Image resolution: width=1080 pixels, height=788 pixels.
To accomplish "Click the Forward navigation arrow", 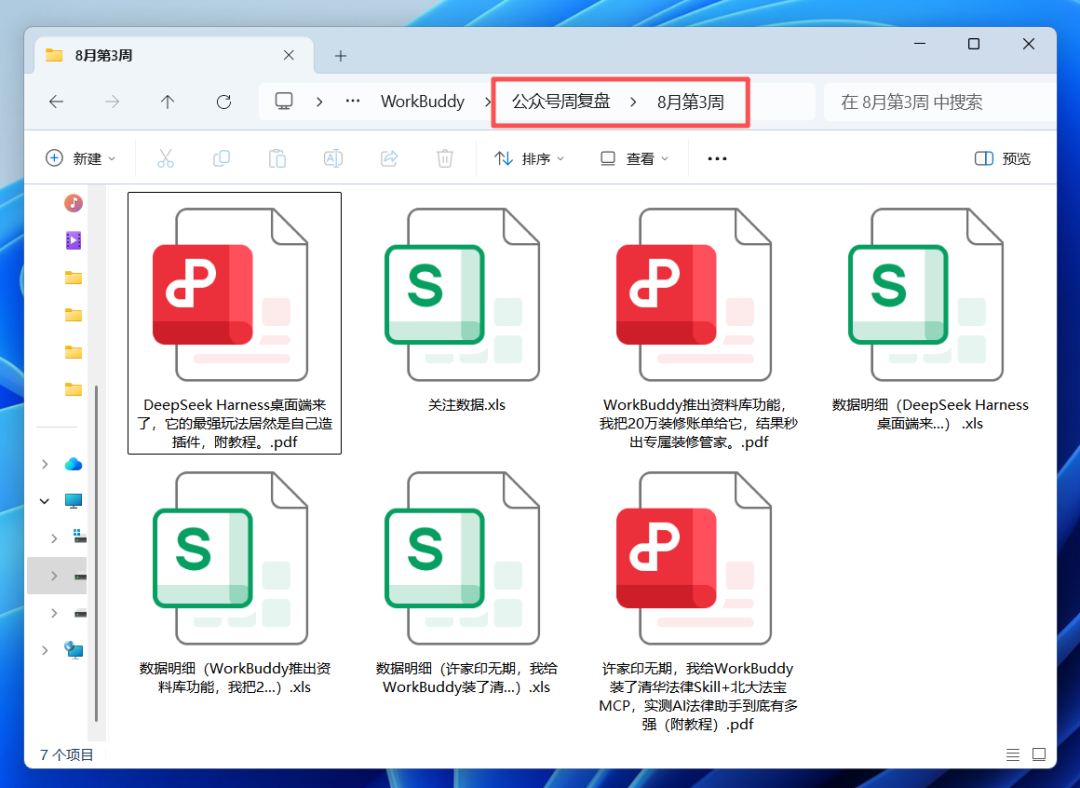I will click(112, 102).
